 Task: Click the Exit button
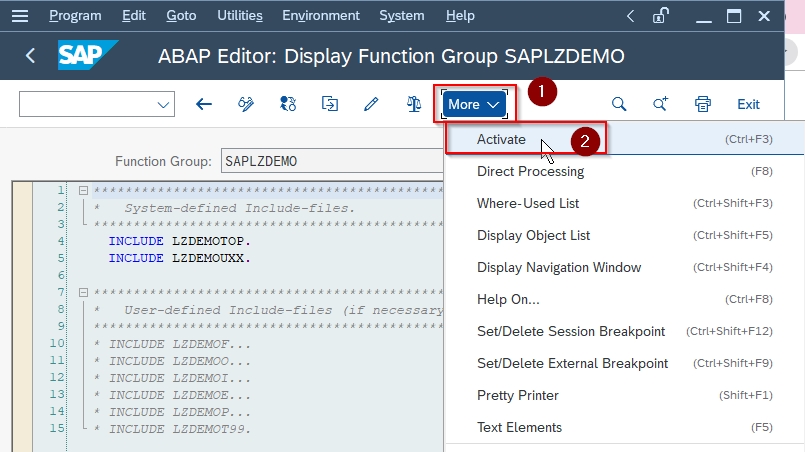[748, 104]
